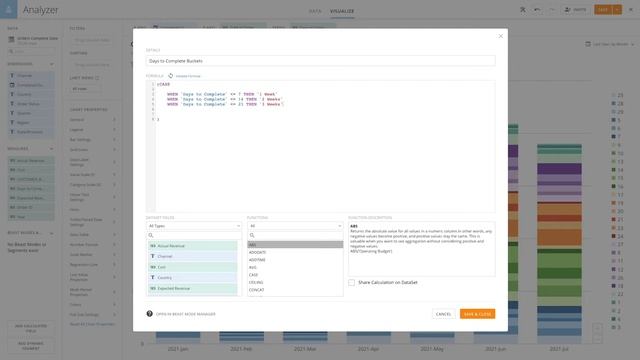The width and height of the screenshot is (640, 360).
Task: Switch to the Data tab
Action: pos(315,11)
